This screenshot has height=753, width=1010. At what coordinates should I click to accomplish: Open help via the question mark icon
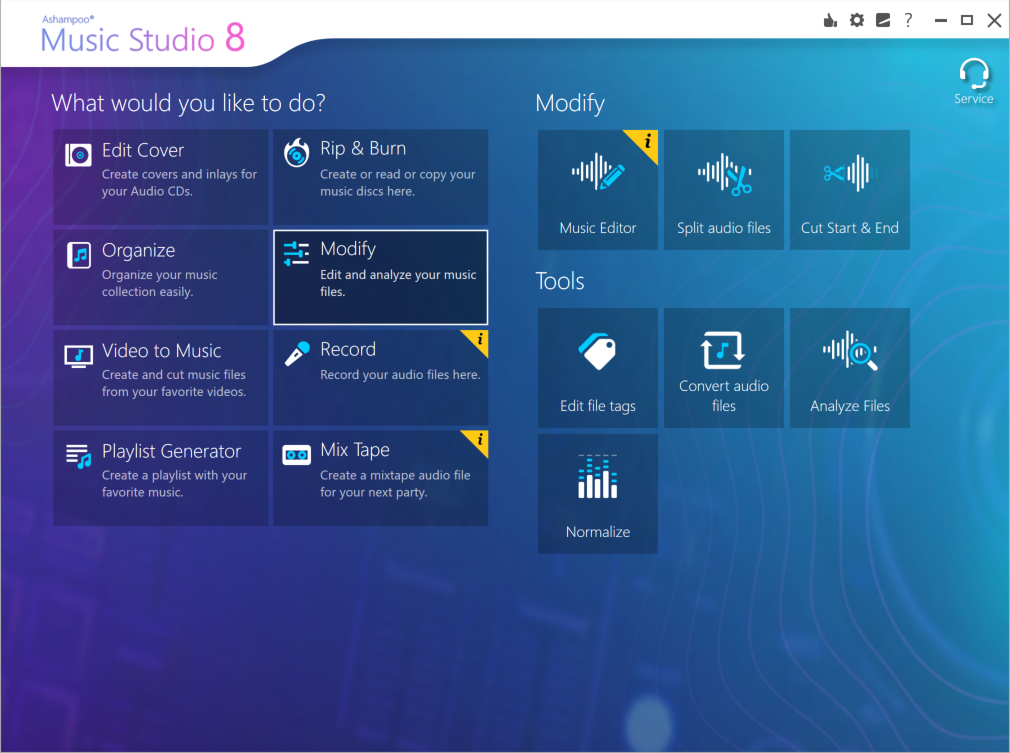tap(908, 19)
